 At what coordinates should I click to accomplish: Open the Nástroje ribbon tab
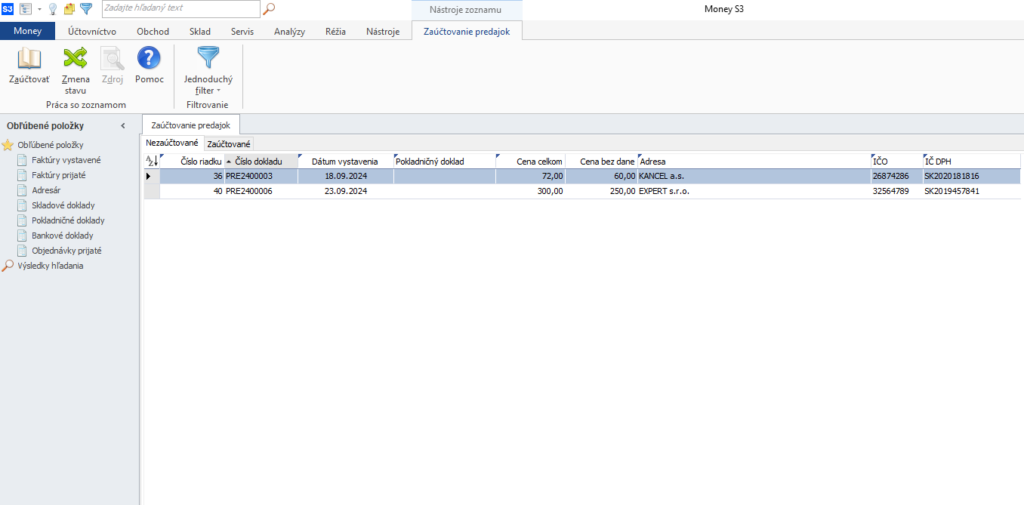[383, 31]
